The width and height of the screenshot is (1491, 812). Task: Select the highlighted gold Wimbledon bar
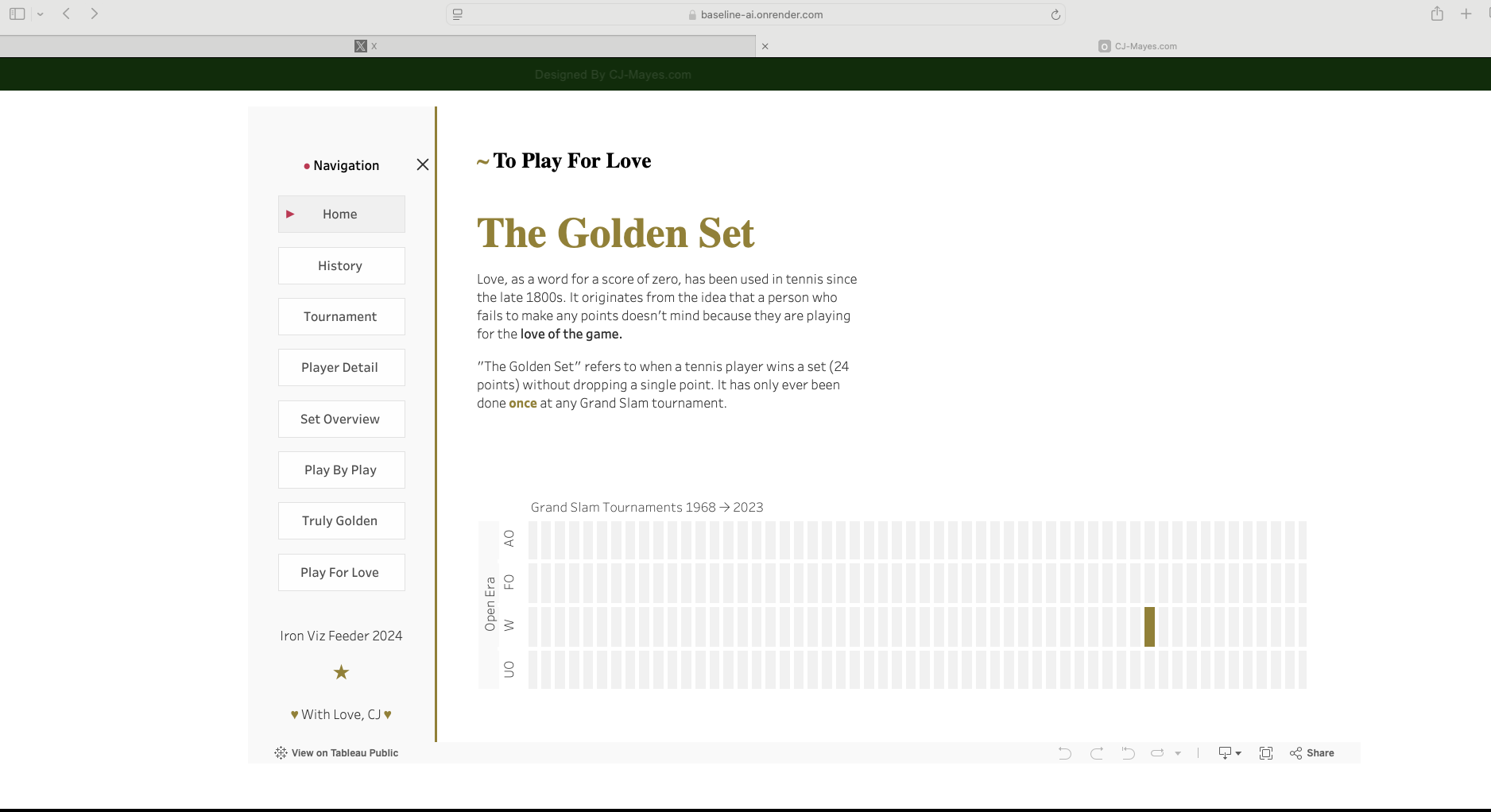[x=1149, y=627]
